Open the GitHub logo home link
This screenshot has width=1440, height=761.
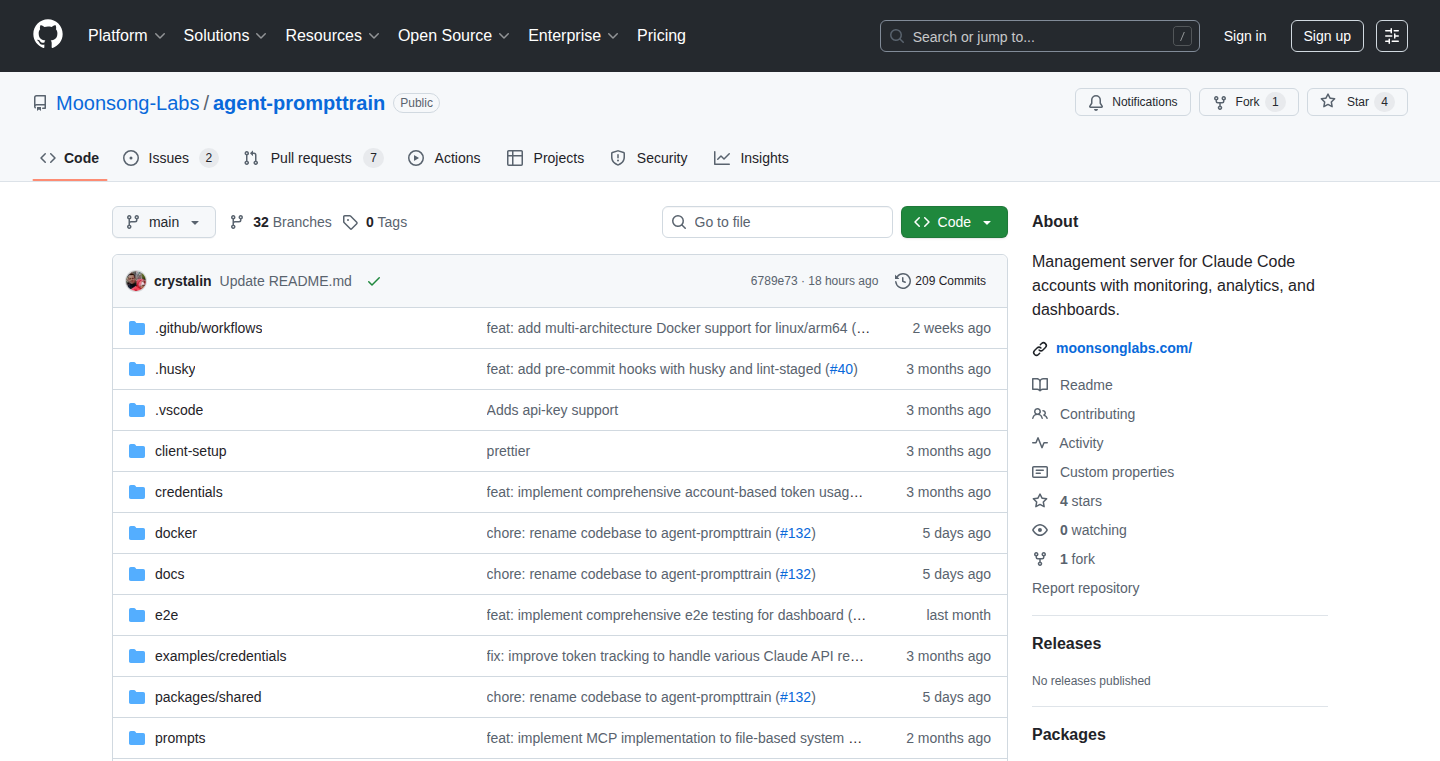48,35
